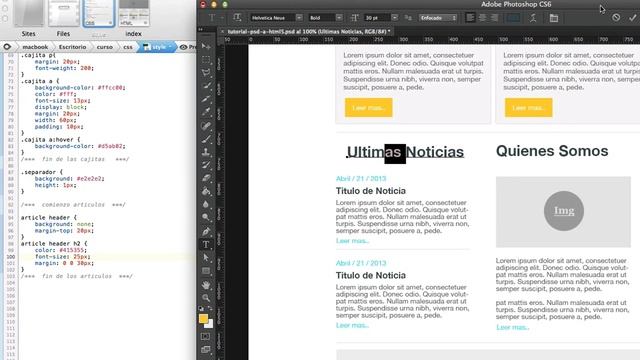The height and width of the screenshot is (360, 640).
Task: Toggle Quick Mask mode
Action: [x=205, y=336]
